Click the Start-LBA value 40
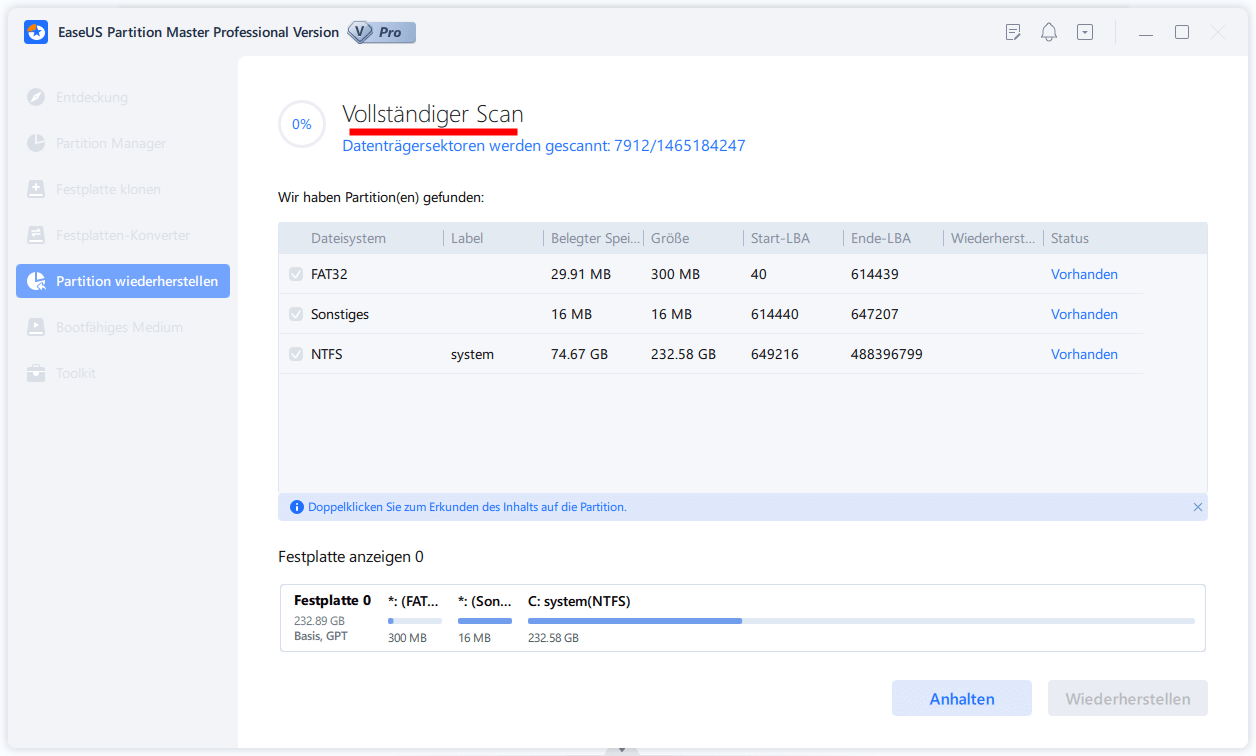The width and height of the screenshot is (1256, 756). (x=759, y=274)
